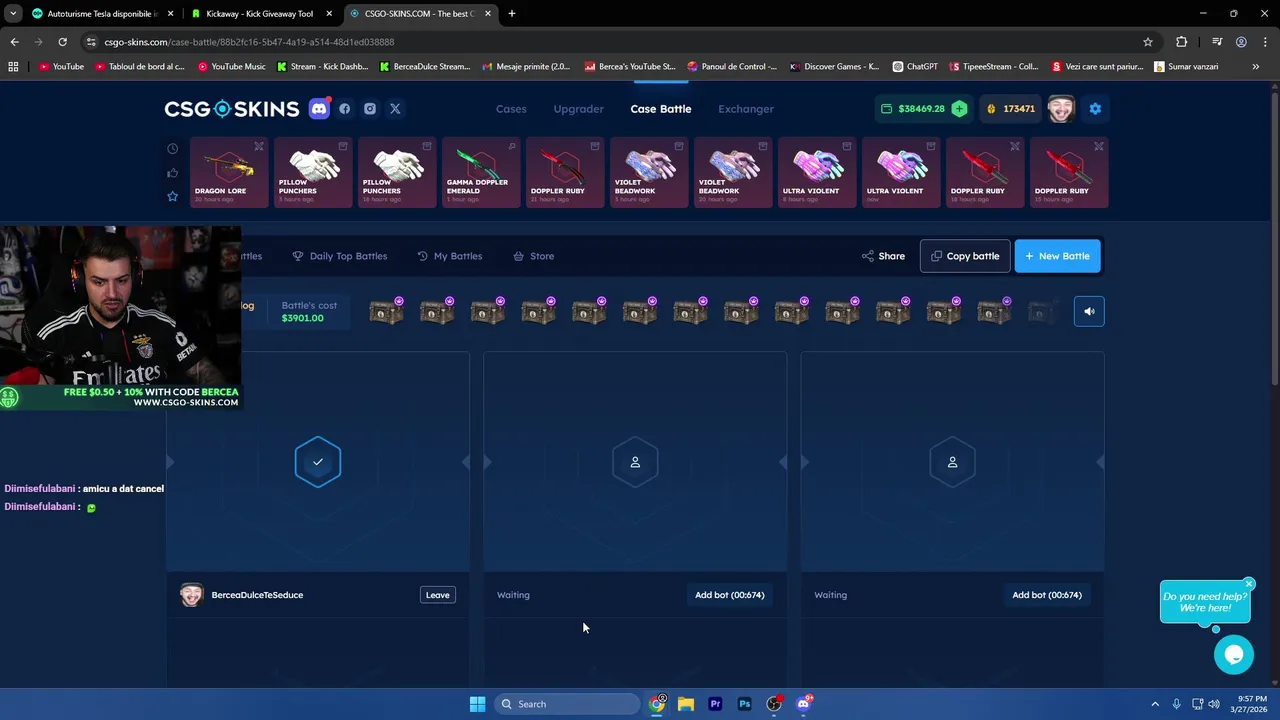Show hidden system tray icons

tap(1155, 704)
